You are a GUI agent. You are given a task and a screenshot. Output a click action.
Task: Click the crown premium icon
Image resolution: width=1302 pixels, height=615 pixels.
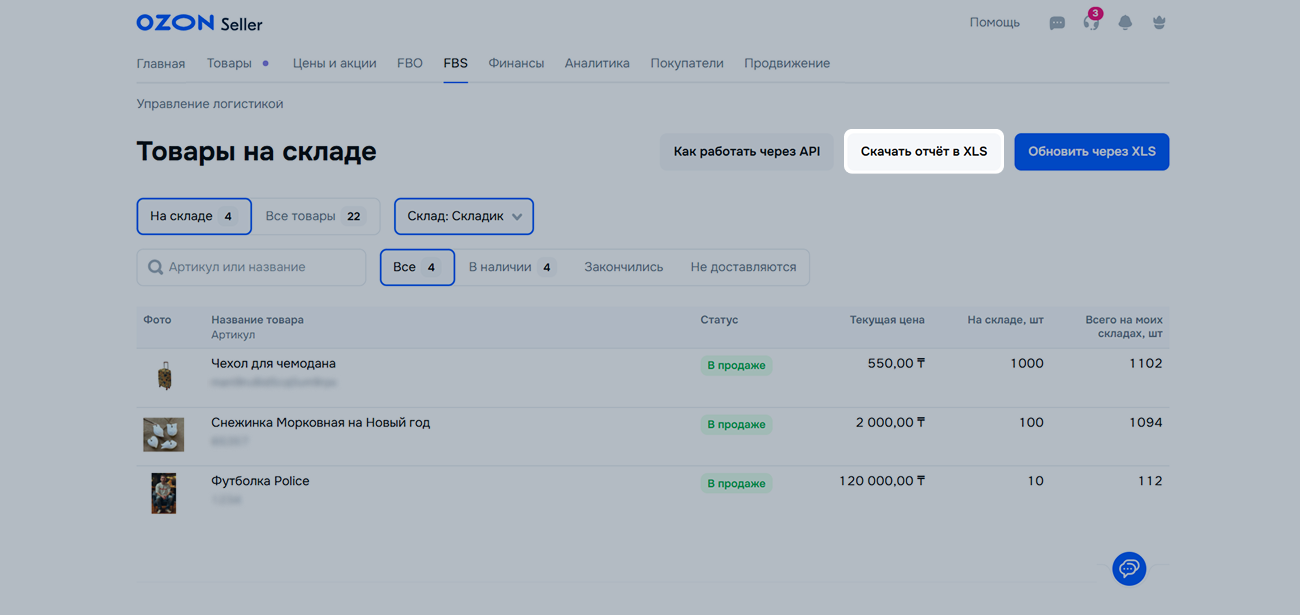coord(1159,23)
